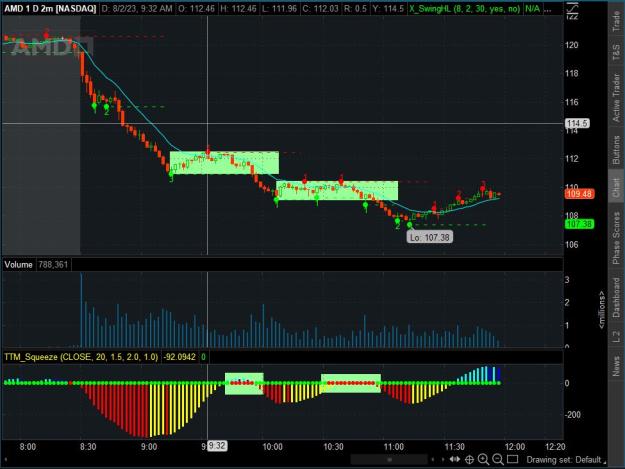Click the H: 112.46 high value in header
Image resolution: width=625 pixels, height=469 pixels.
click(x=238, y=8)
